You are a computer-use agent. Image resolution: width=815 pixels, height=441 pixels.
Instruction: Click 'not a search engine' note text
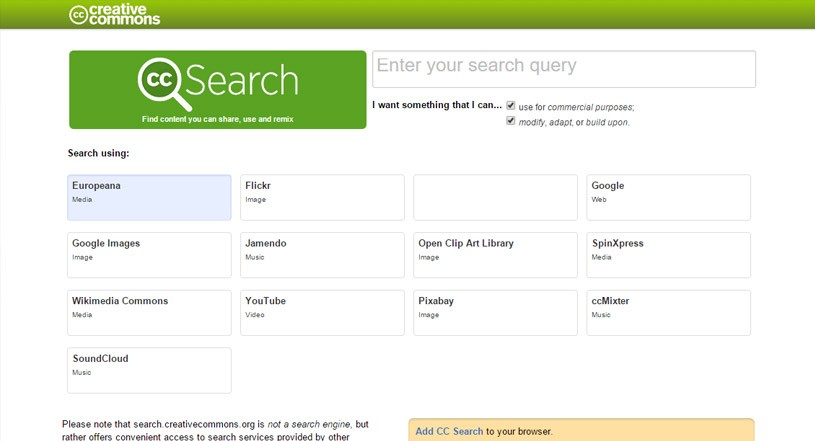click(309, 424)
